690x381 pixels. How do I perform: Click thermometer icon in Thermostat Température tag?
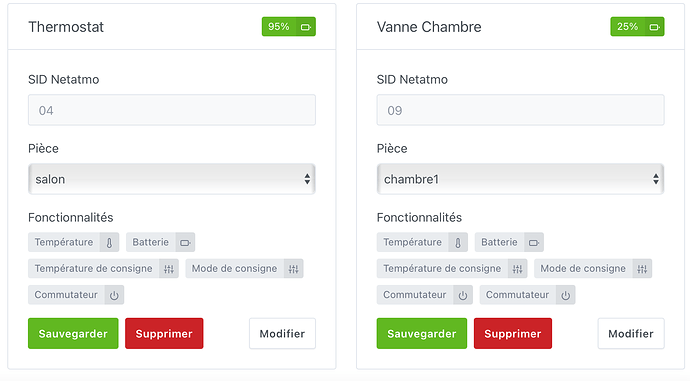109,242
